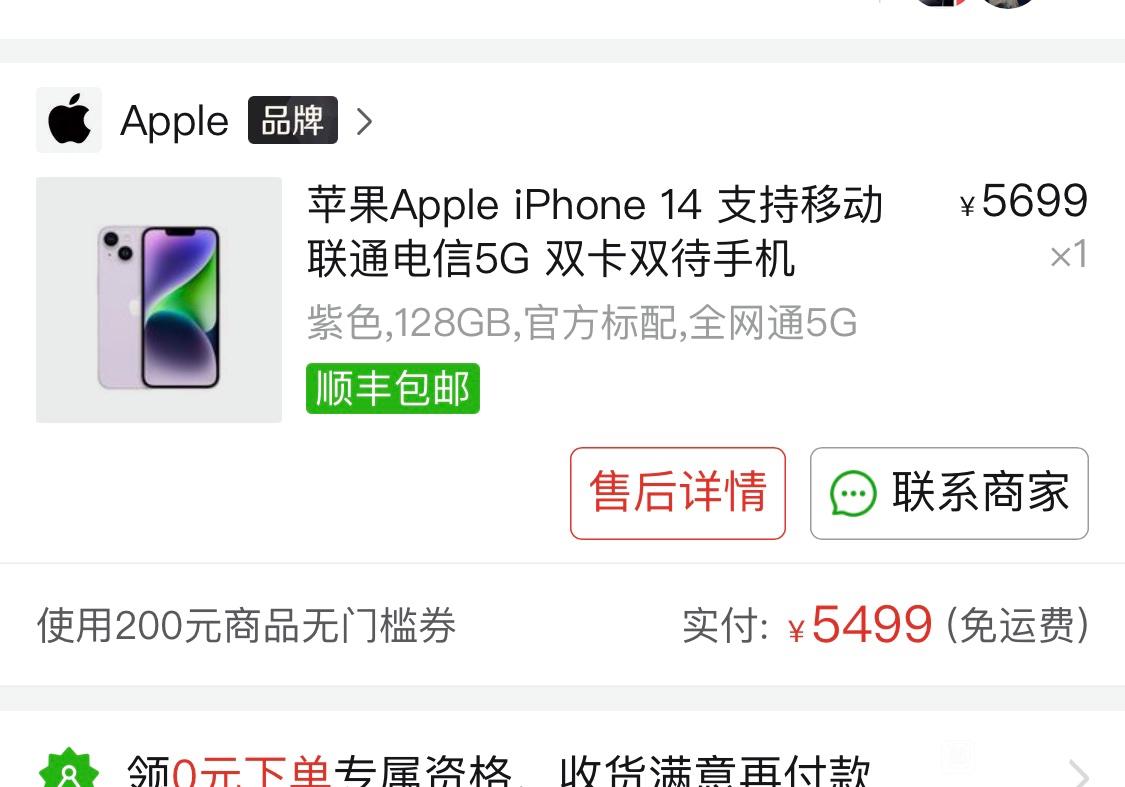Expand the bottom banner right chevron
The image size is (1125, 787).
tap(1079, 773)
